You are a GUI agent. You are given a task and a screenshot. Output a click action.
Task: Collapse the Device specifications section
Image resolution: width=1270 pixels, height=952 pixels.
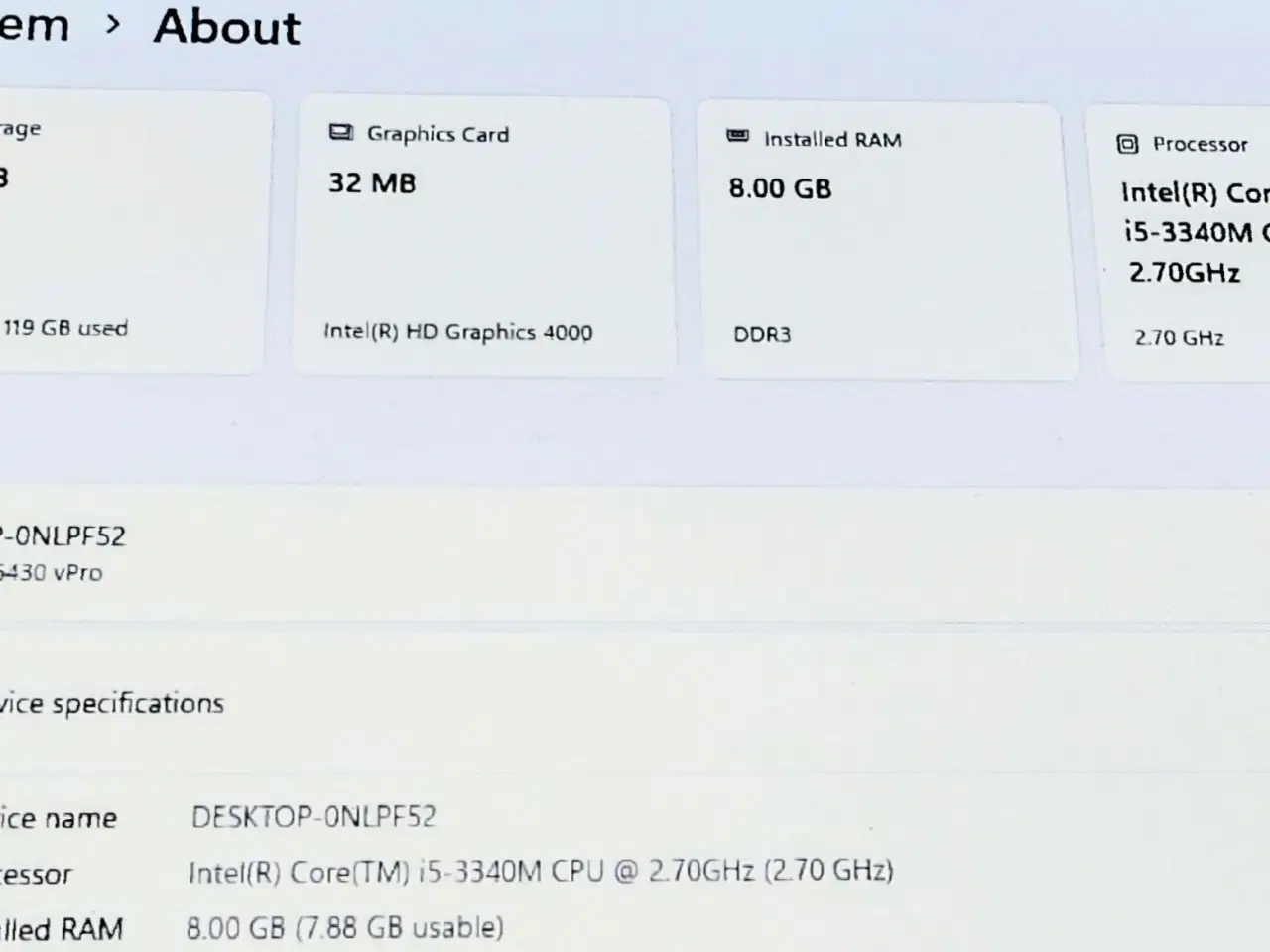click(x=111, y=704)
